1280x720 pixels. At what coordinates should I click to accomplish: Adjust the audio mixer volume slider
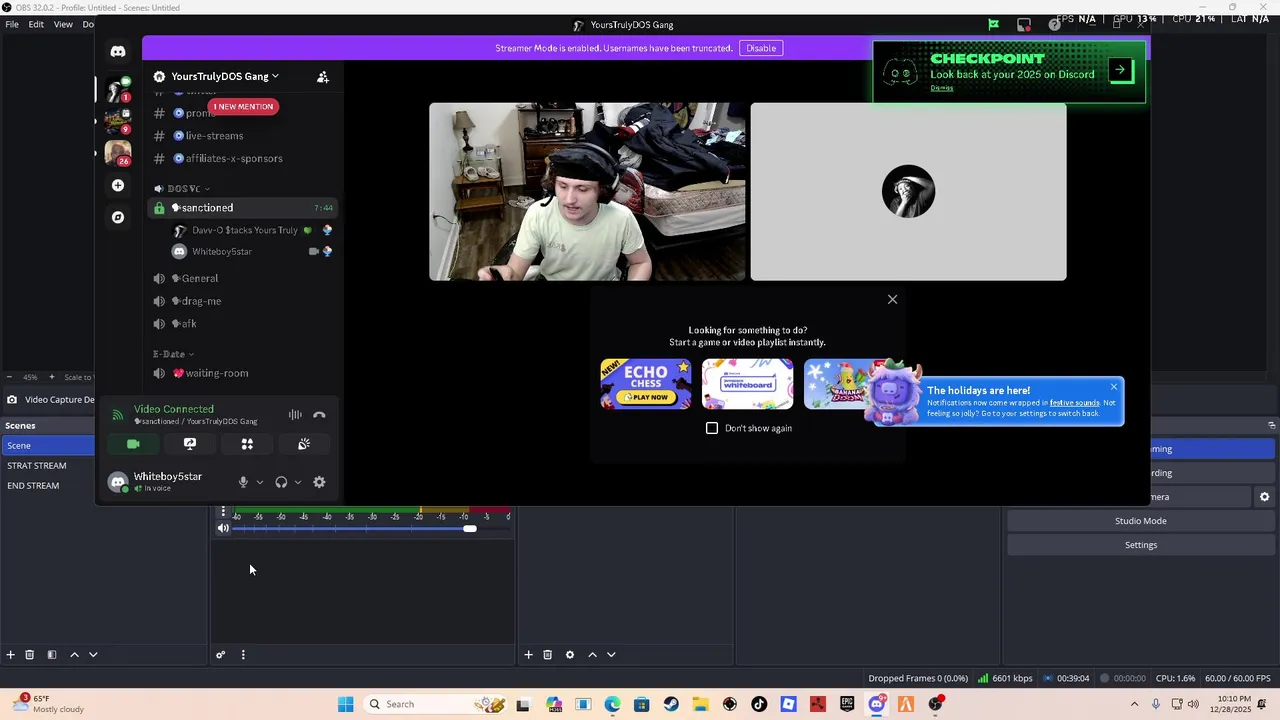[x=470, y=529]
